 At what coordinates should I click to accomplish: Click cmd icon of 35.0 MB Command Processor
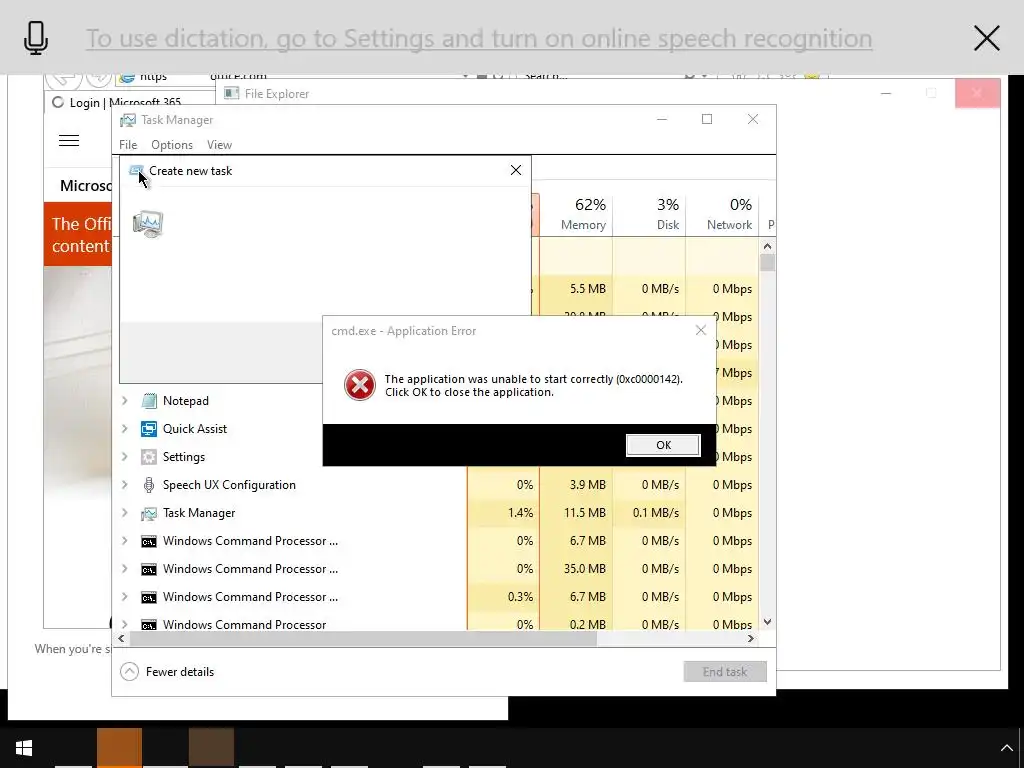click(149, 569)
